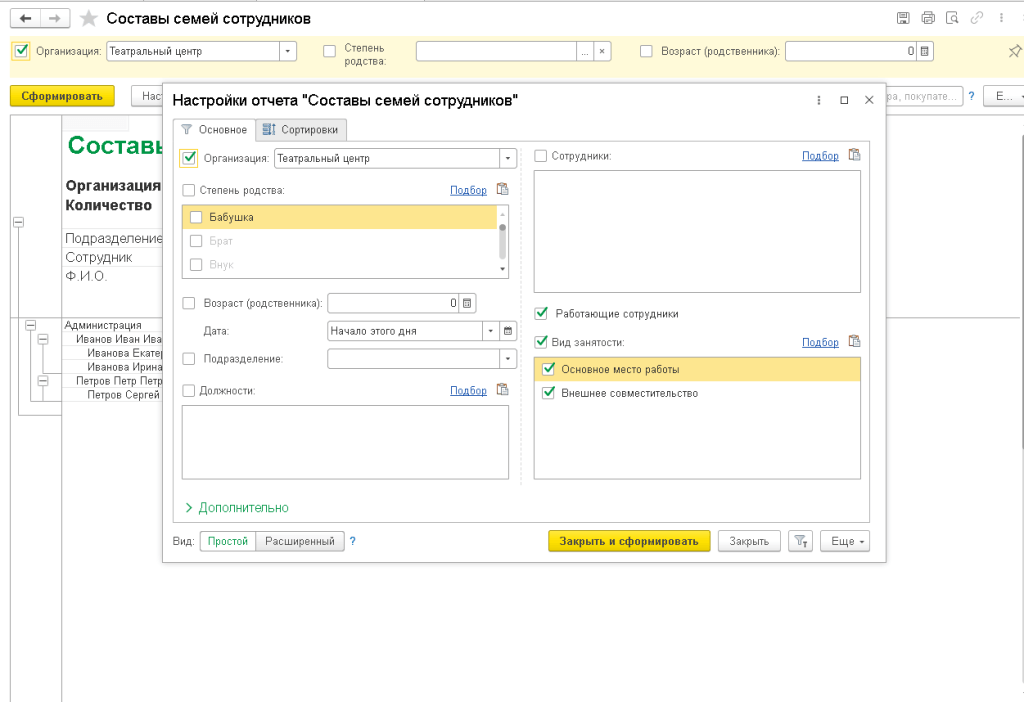The width and height of the screenshot is (1024, 702).
Task: Click scrollbar of Степень родства list
Action: 502,240
